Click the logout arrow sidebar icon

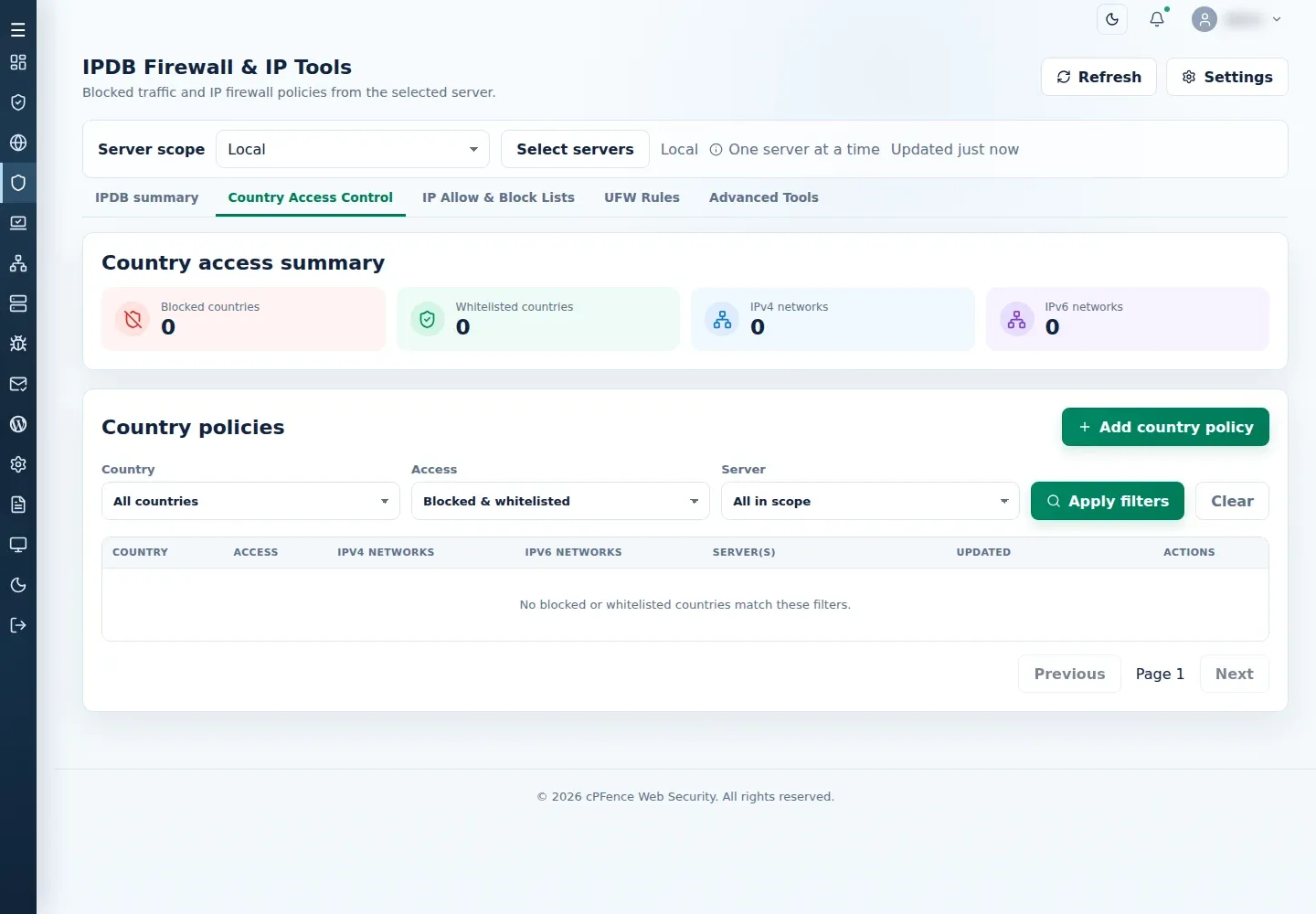(x=18, y=625)
